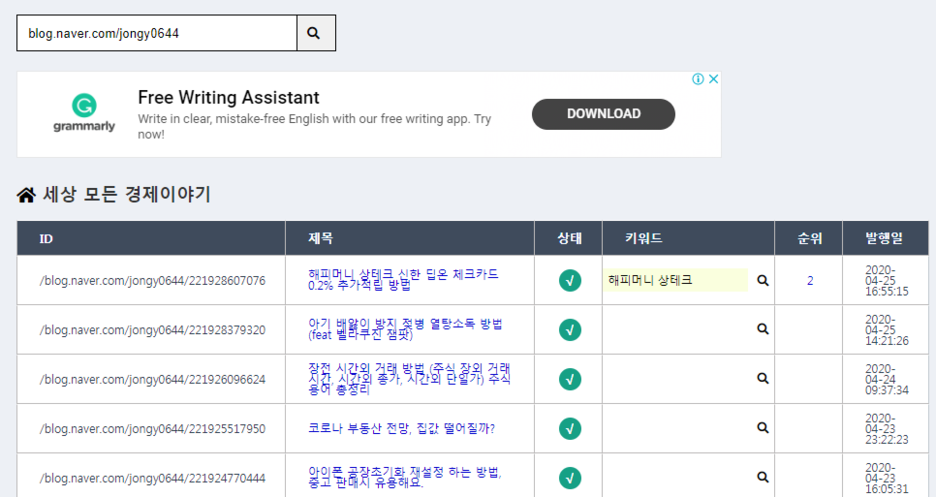Click the green status check for post 221925517950
This screenshot has width=936, height=497.
[570, 429]
